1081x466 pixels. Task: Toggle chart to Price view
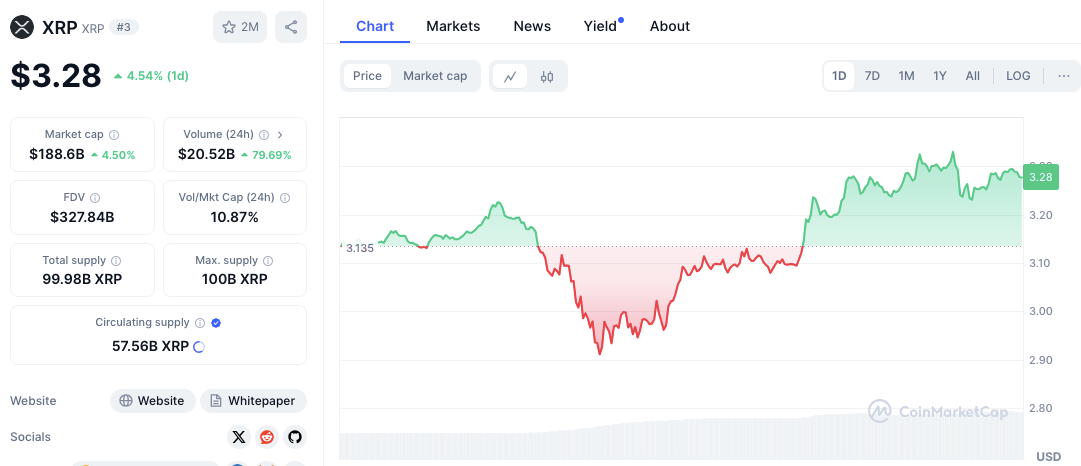click(367, 76)
